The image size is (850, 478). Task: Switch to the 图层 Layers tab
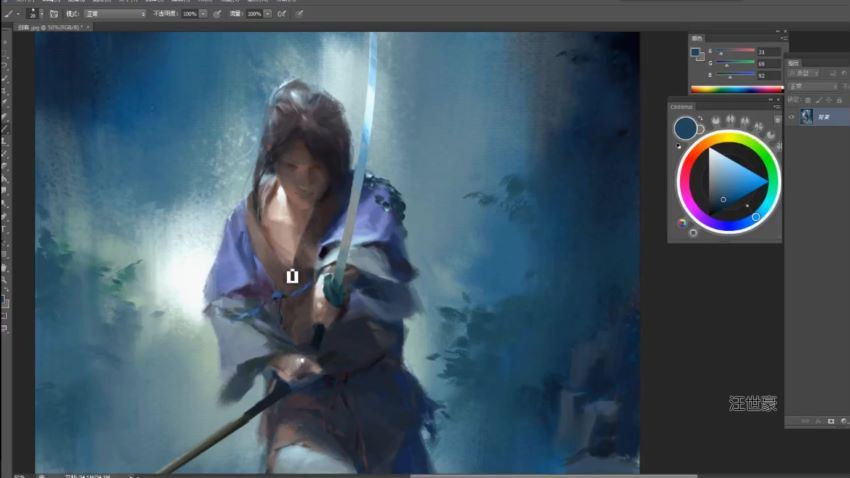point(794,63)
